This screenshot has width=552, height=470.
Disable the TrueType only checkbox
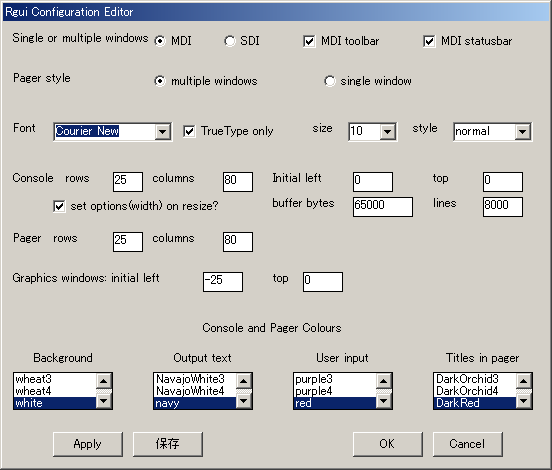[189, 131]
